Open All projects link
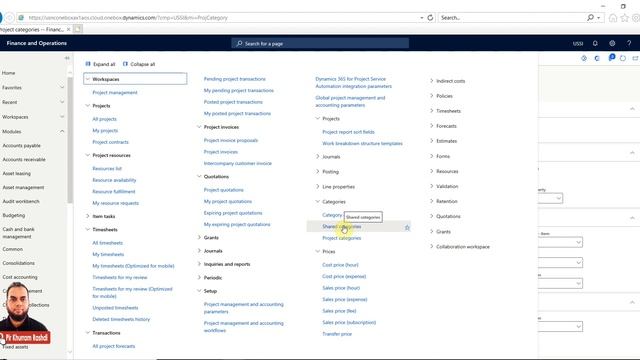This screenshot has width=640, height=360. (x=104, y=119)
